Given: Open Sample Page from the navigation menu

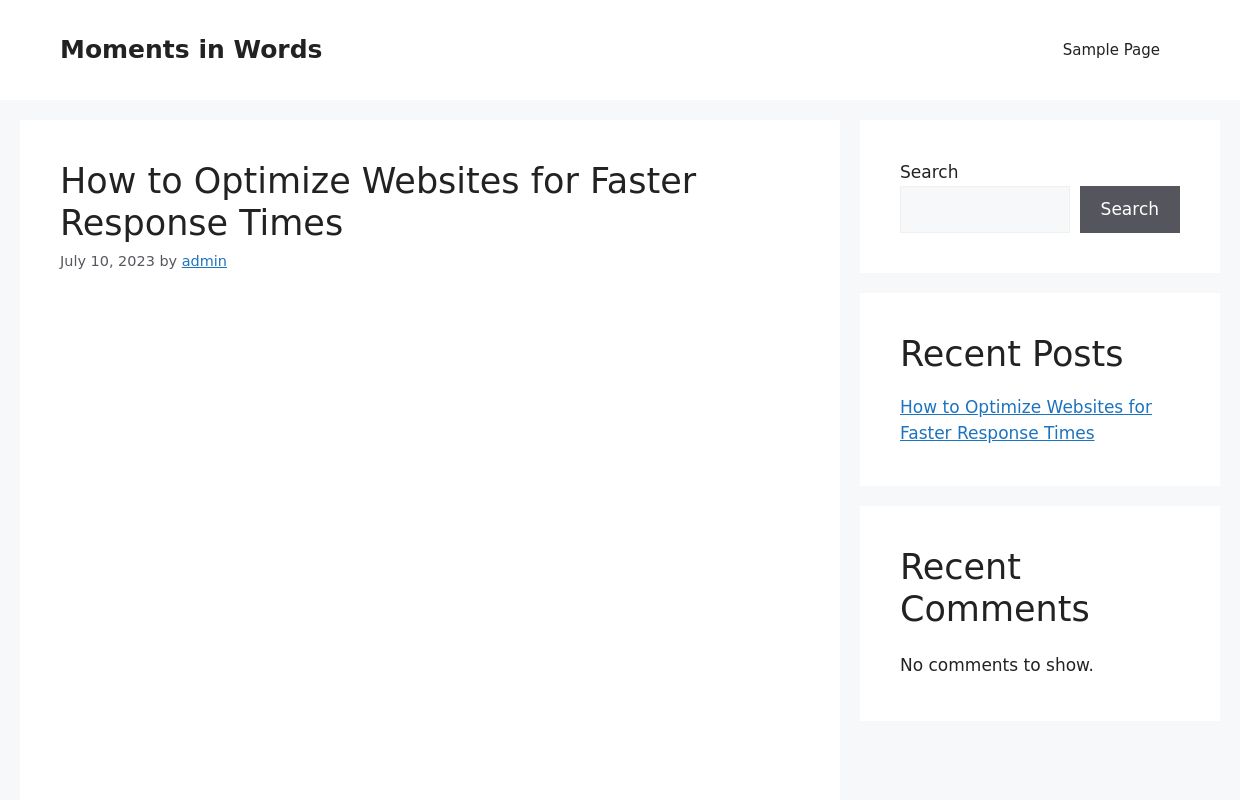Looking at the screenshot, I should click(1110, 50).
